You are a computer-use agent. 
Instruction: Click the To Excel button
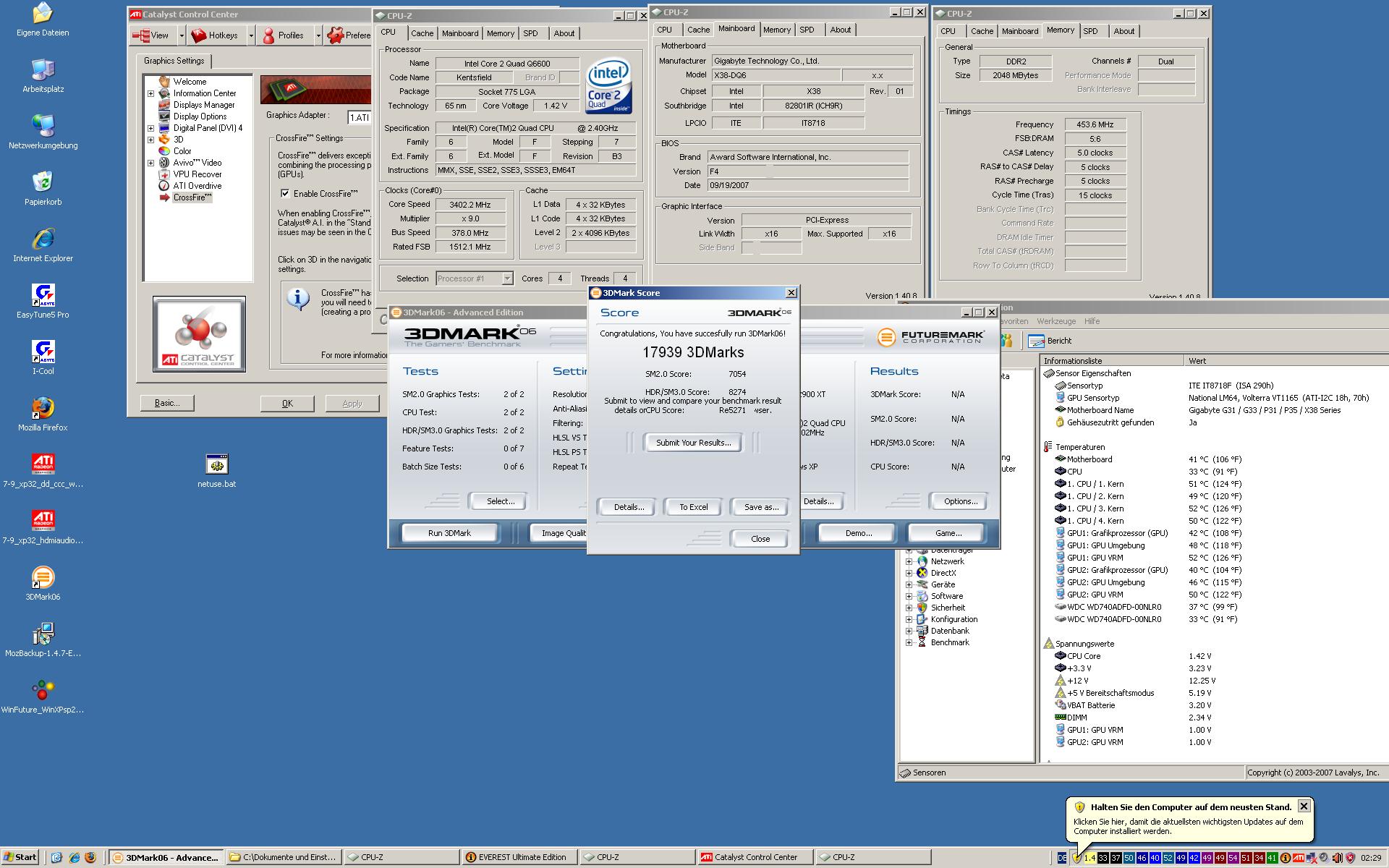(693, 507)
